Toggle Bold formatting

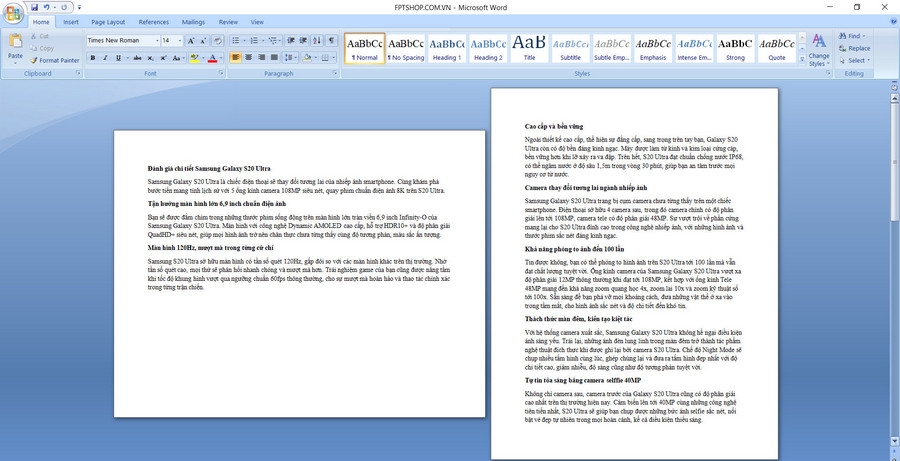click(92, 58)
